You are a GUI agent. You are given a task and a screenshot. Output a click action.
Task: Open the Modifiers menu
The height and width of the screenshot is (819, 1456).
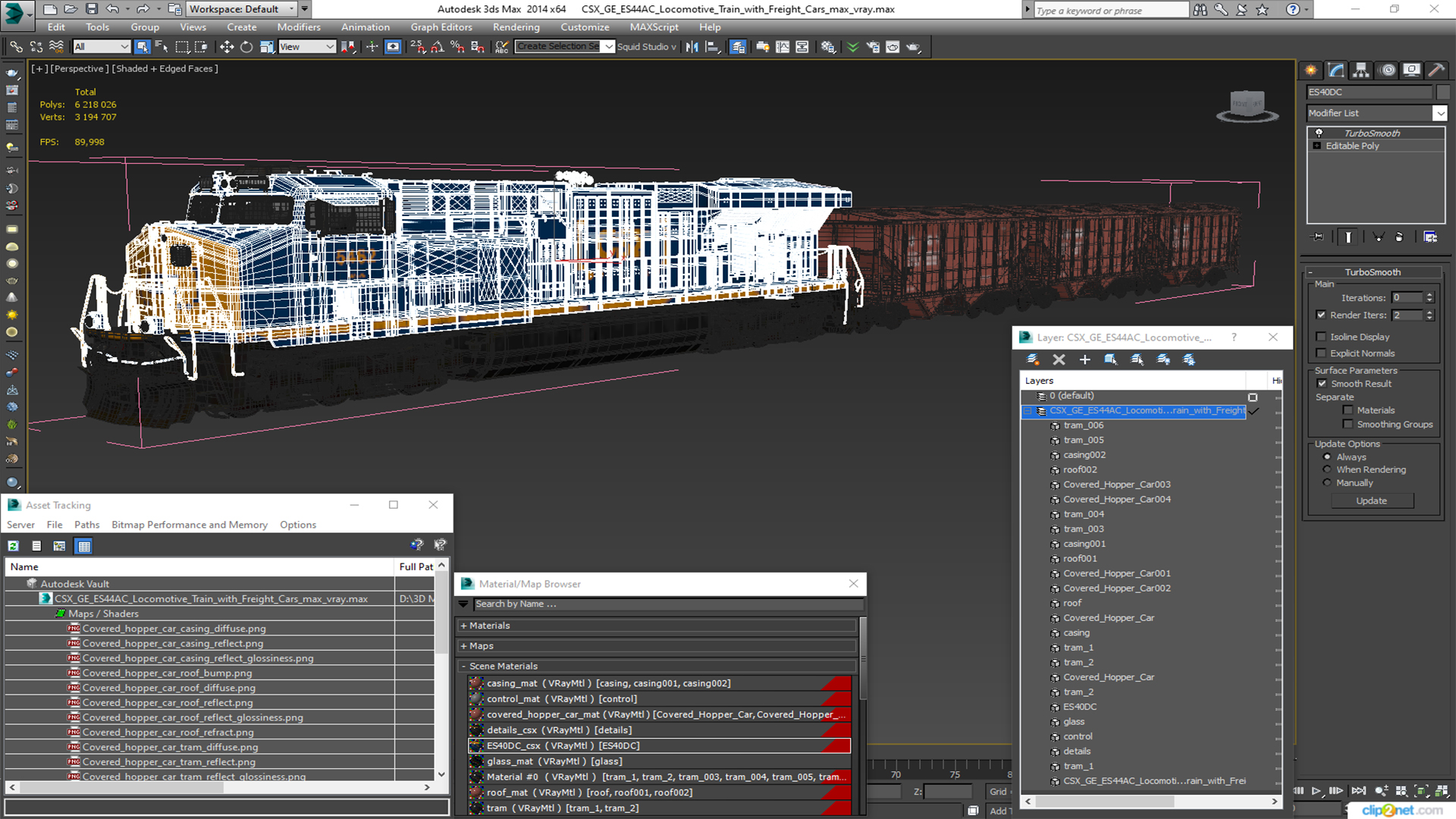click(299, 27)
